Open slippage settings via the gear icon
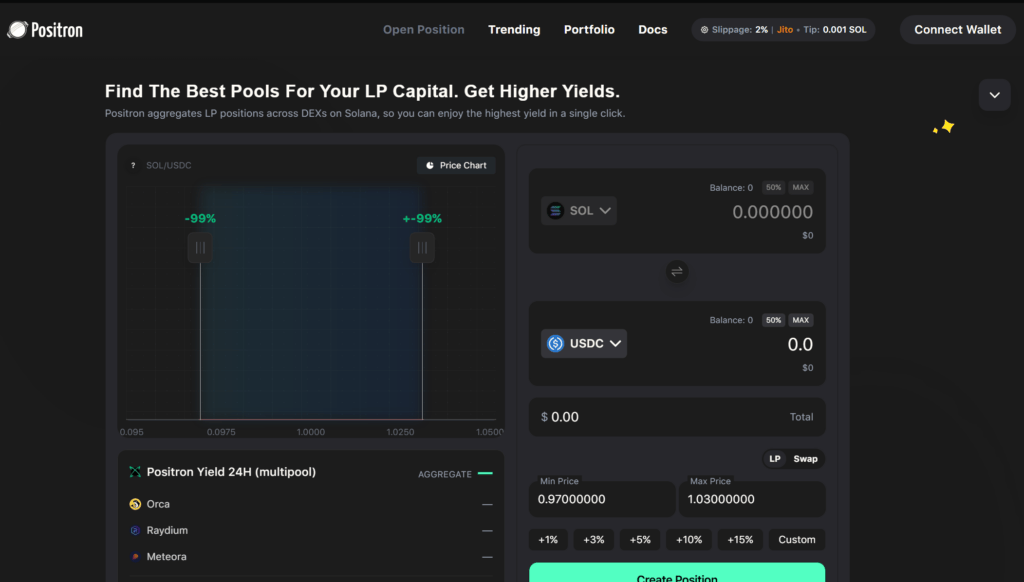 pyautogui.click(x=705, y=29)
